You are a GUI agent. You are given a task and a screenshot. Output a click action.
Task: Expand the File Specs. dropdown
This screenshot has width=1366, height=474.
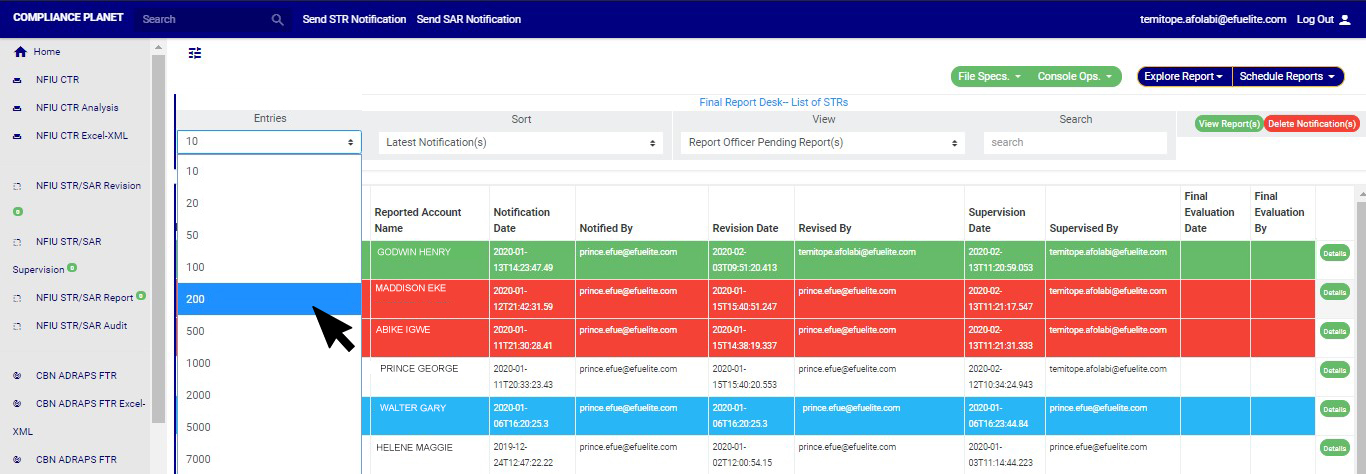point(988,76)
